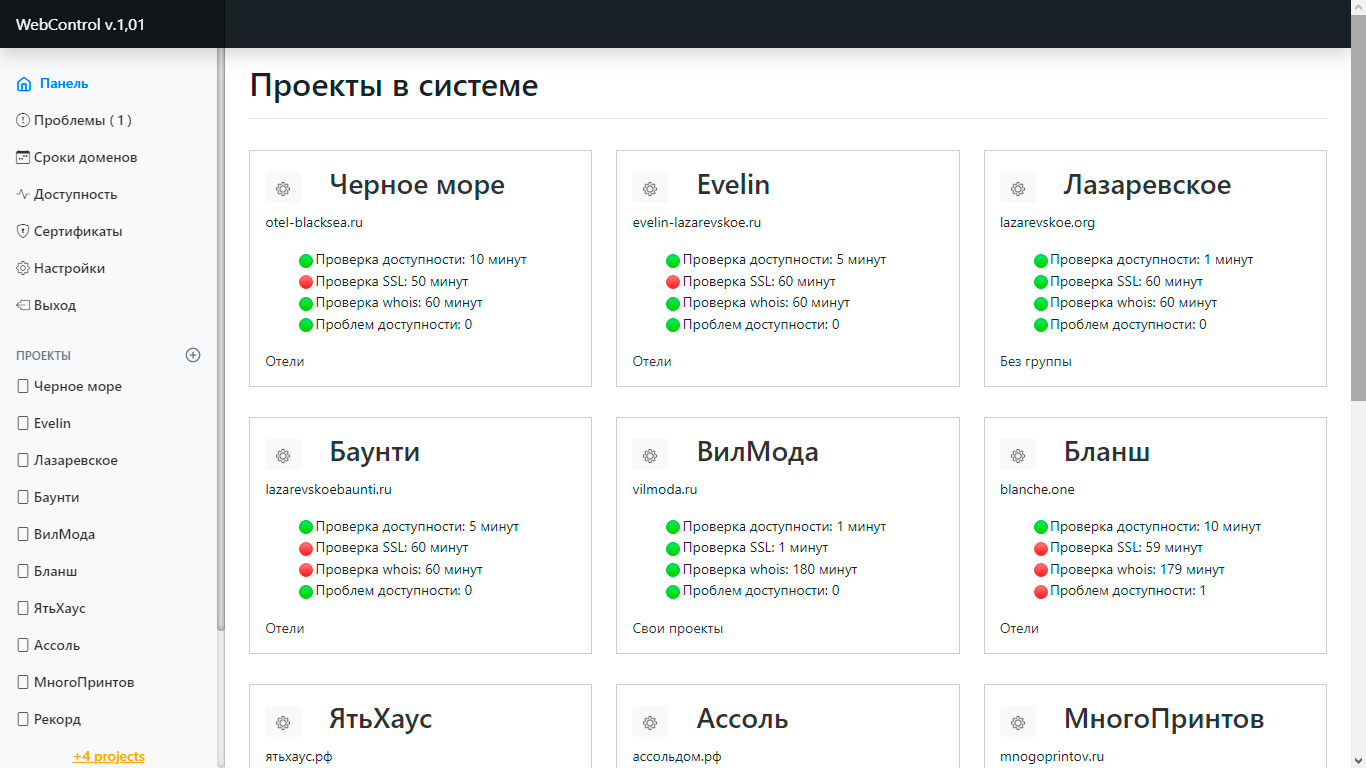Open settings gear for Черное море project
The height and width of the screenshot is (768, 1366).
[x=283, y=188]
